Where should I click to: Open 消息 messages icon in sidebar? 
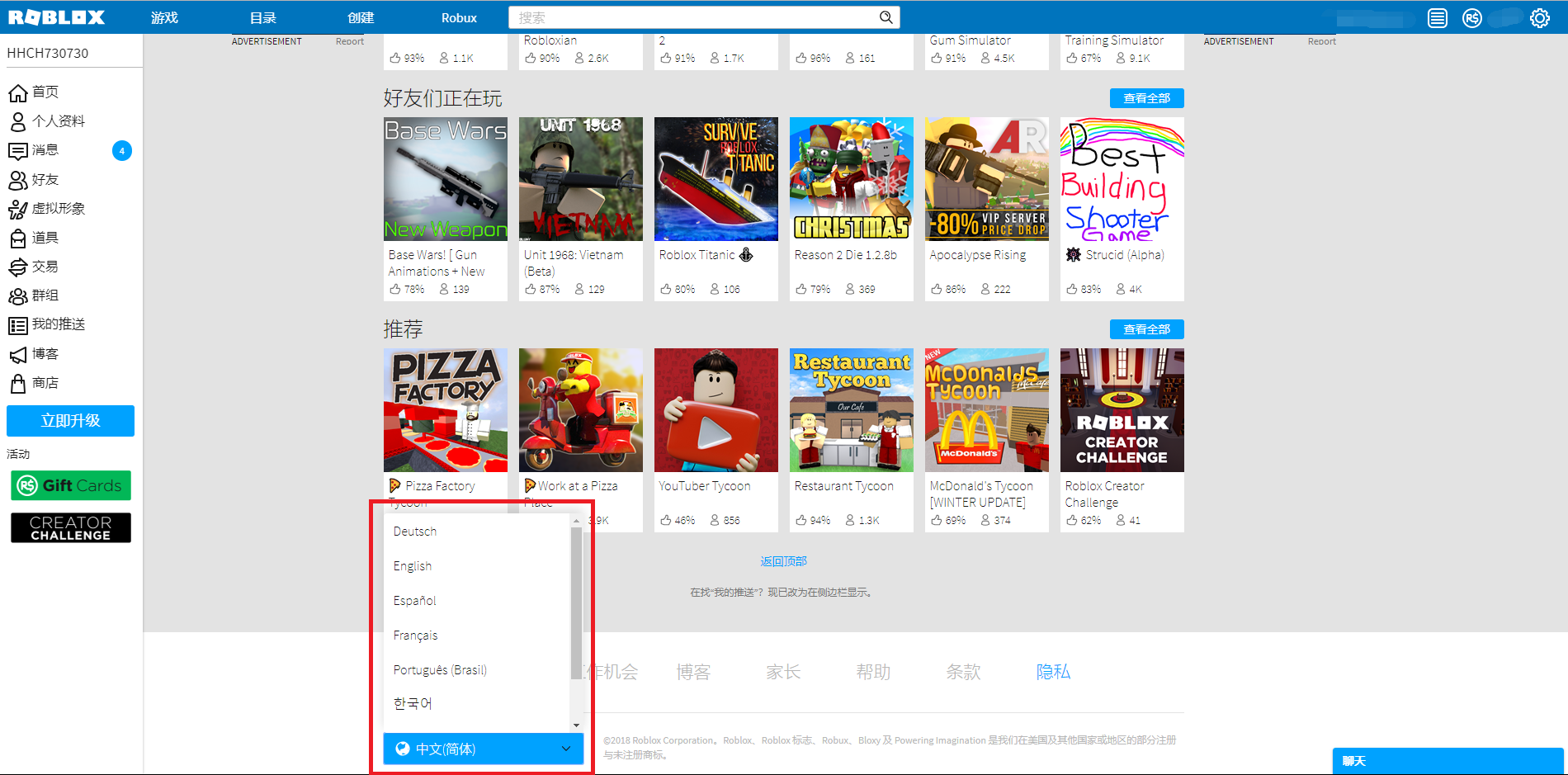tap(18, 151)
